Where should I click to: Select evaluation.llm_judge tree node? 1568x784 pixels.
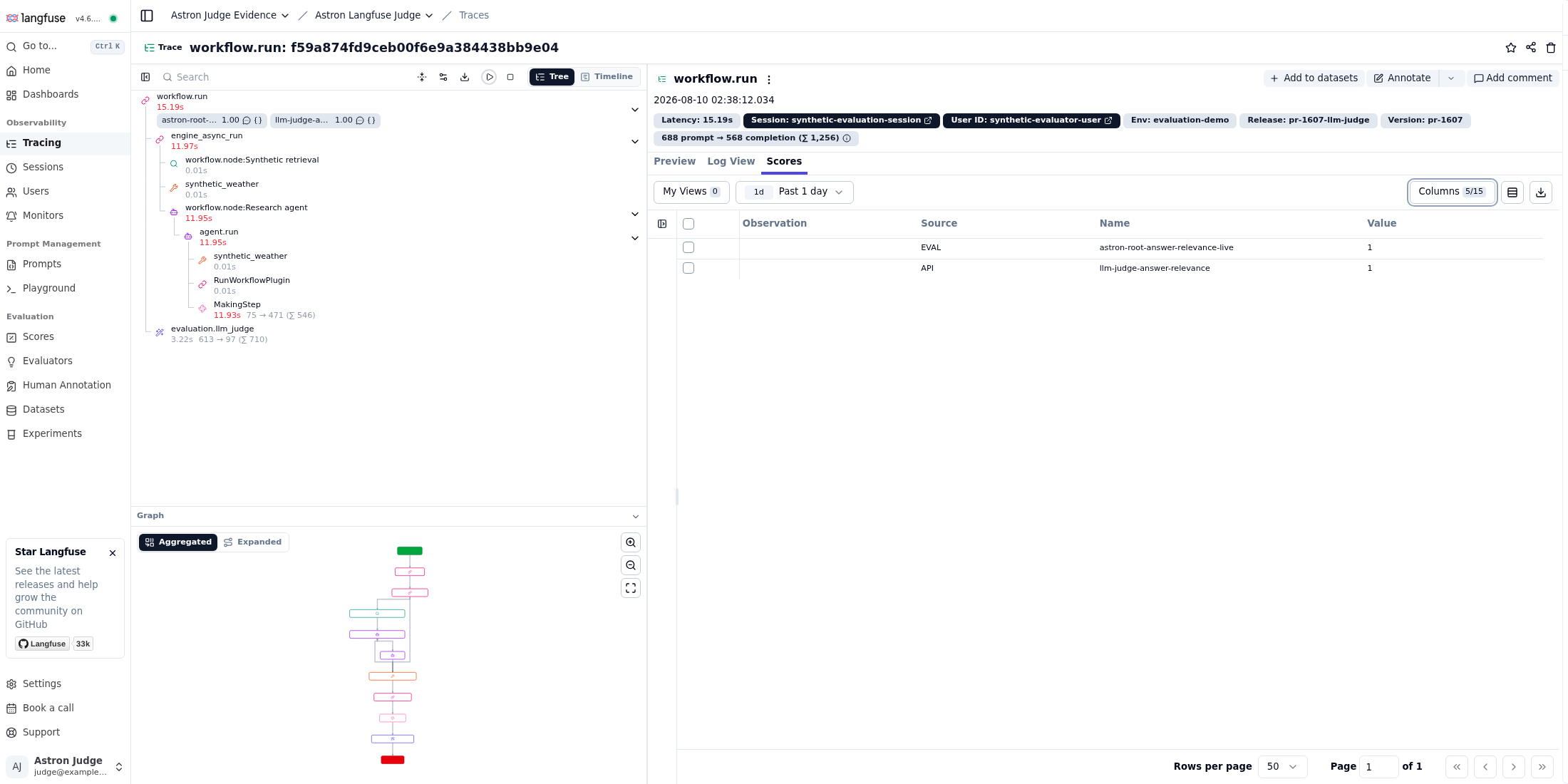(x=212, y=329)
